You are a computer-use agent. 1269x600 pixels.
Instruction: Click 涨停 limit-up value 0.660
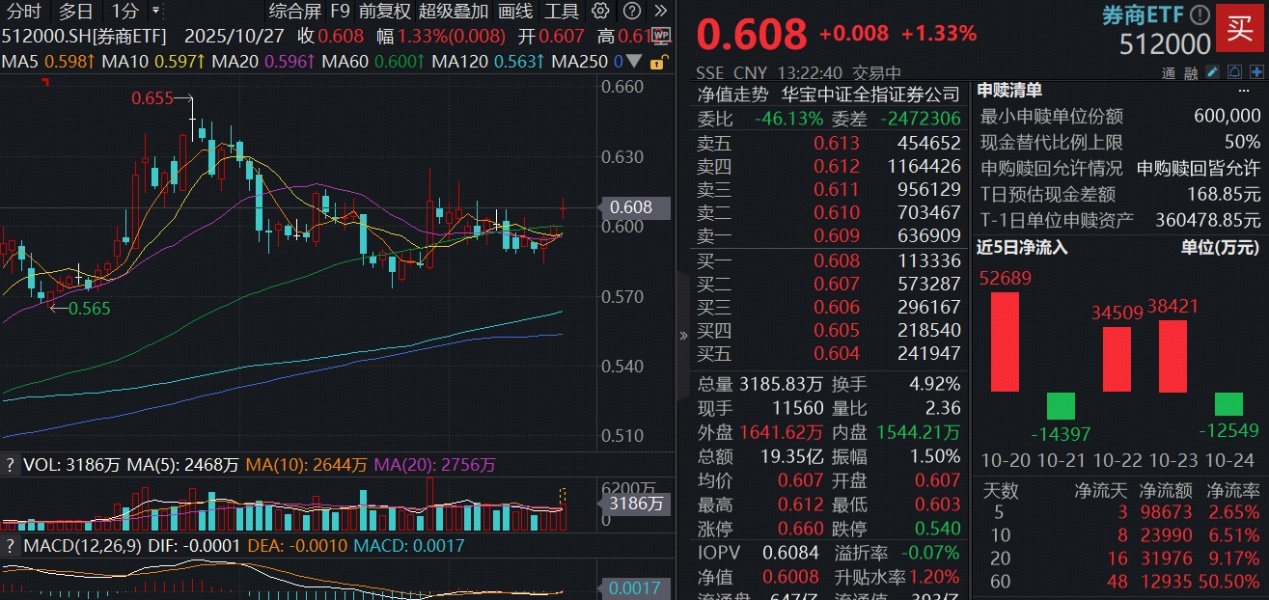(x=798, y=529)
